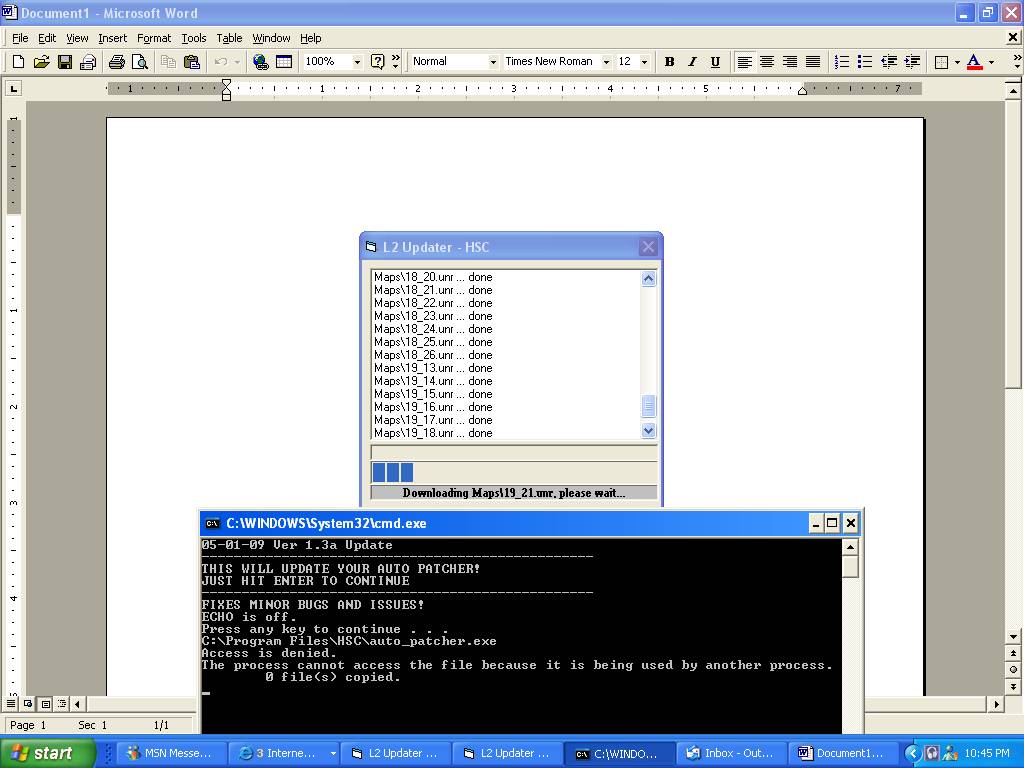1024x768 pixels.
Task: Open the Window menu
Action: 271,38
